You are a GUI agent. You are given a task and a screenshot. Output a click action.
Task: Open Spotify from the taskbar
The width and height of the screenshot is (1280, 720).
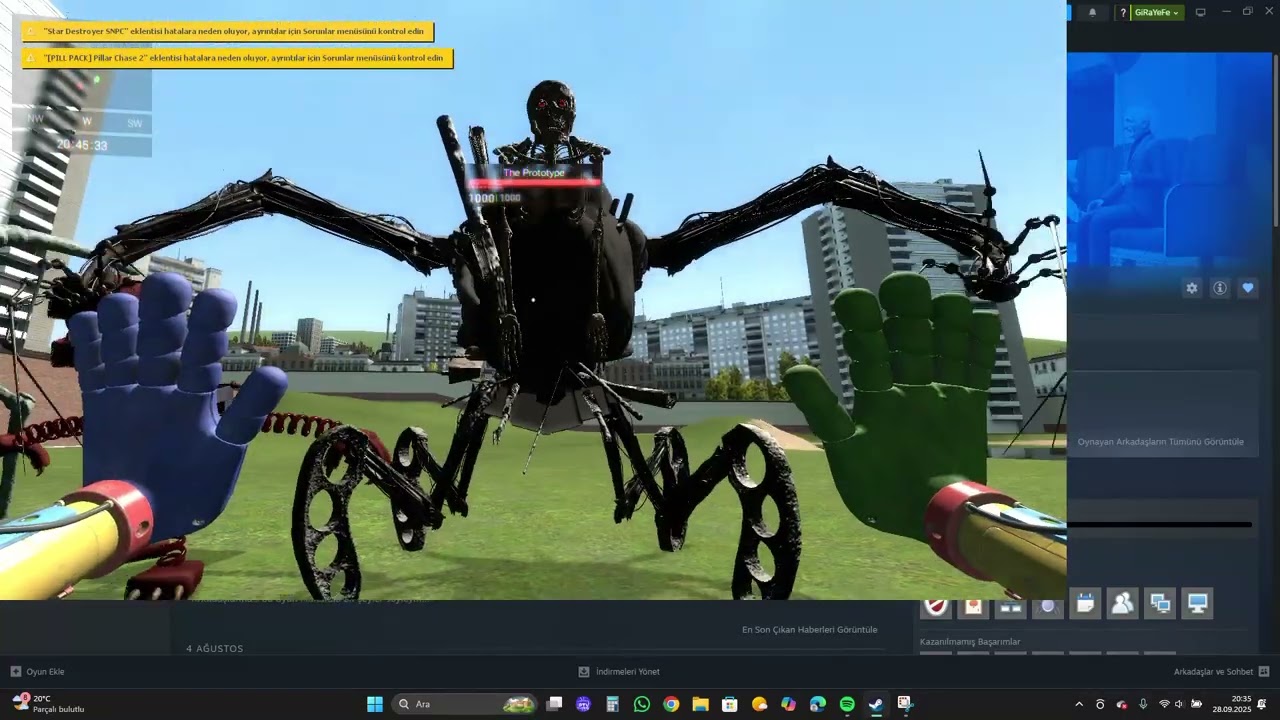(x=847, y=704)
